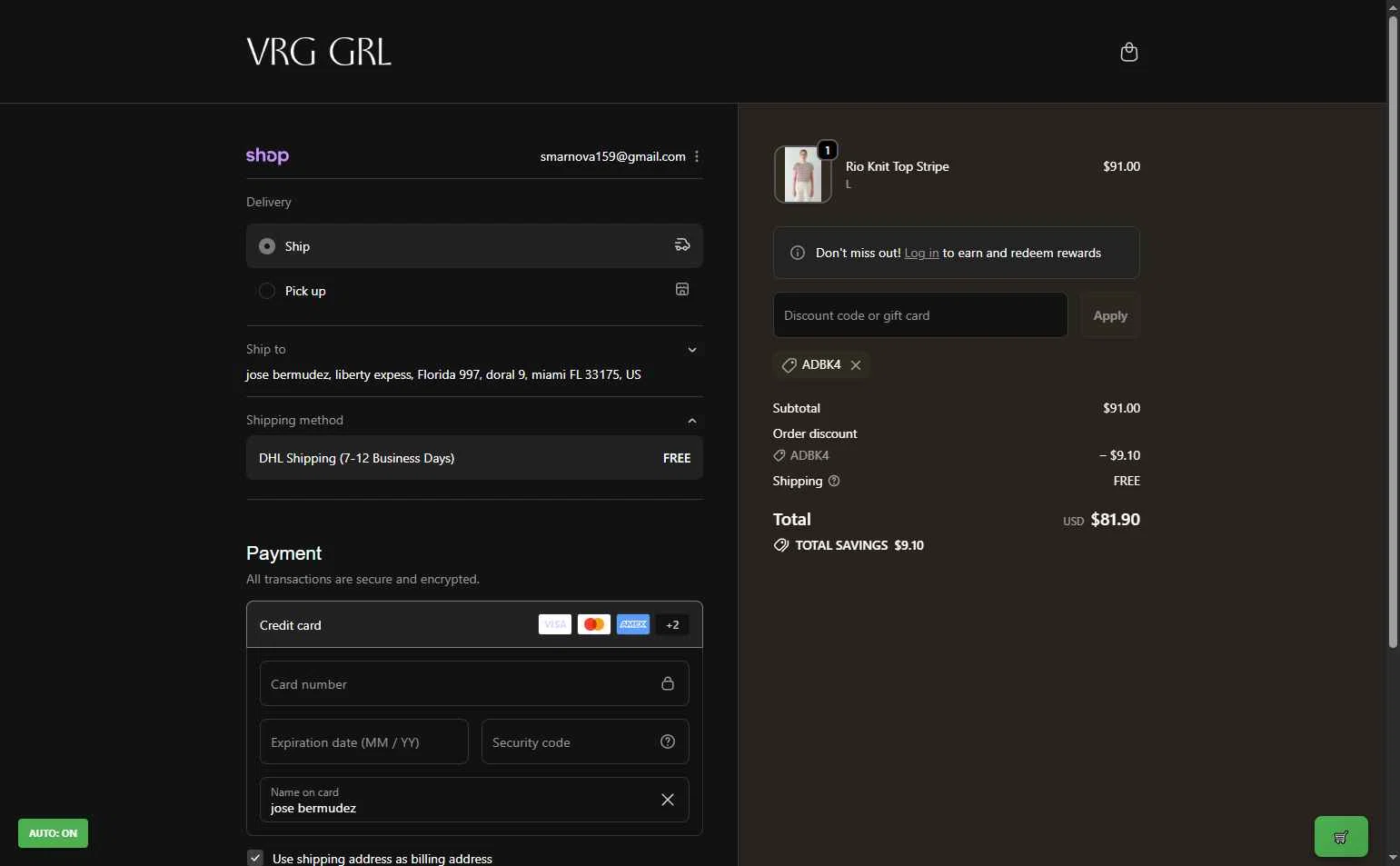Open the account options menu beside the email

click(697, 156)
